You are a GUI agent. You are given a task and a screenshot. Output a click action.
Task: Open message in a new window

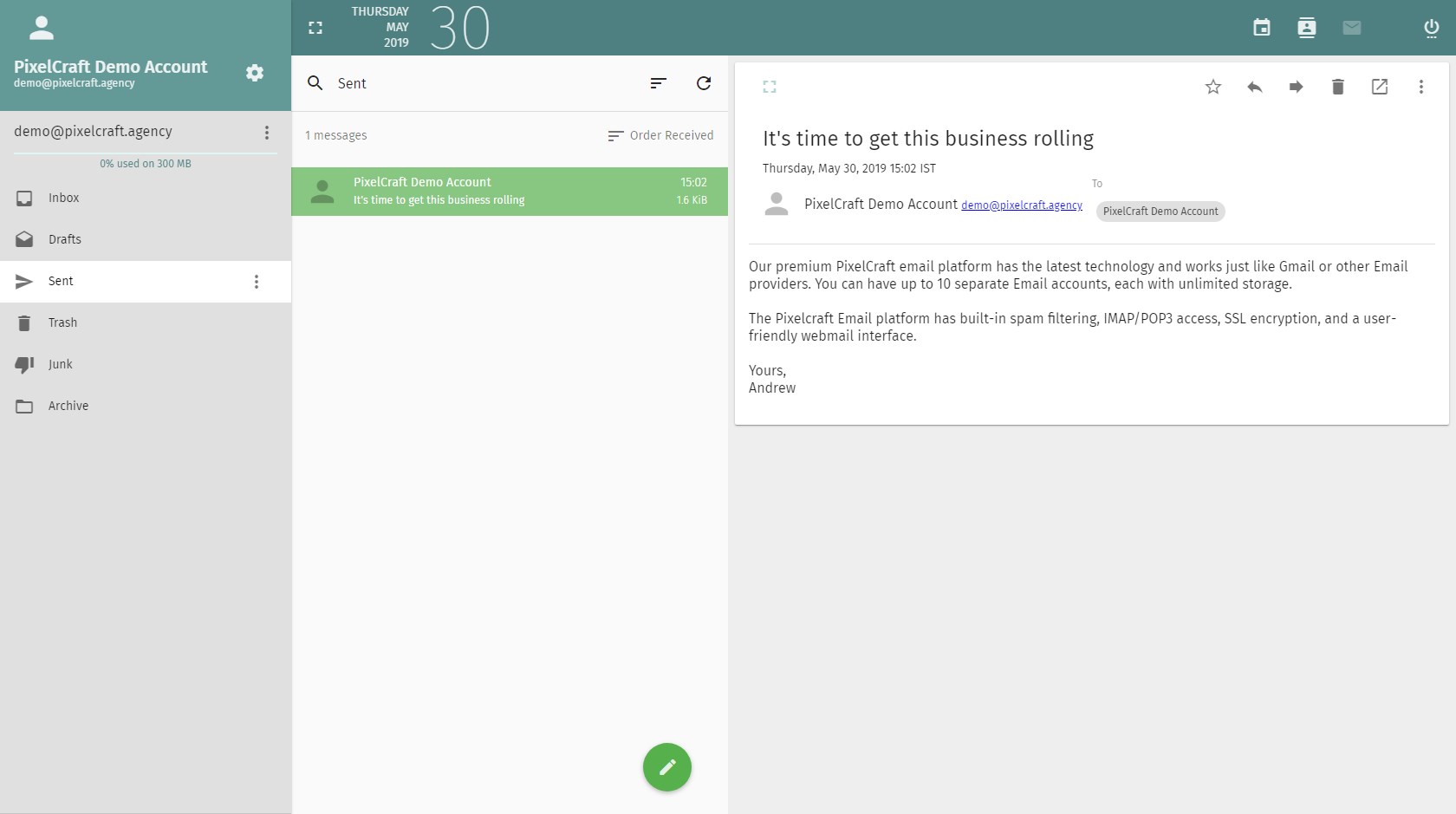[x=1380, y=87]
